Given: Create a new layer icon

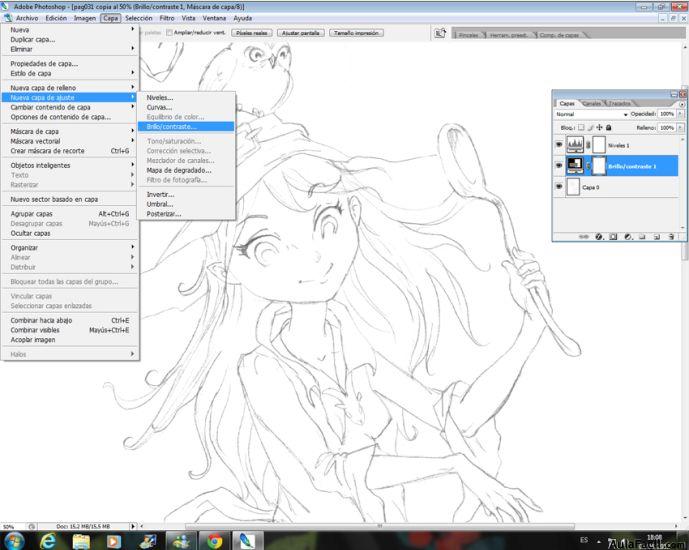Looking at the screenshot, I should (656, 237).
